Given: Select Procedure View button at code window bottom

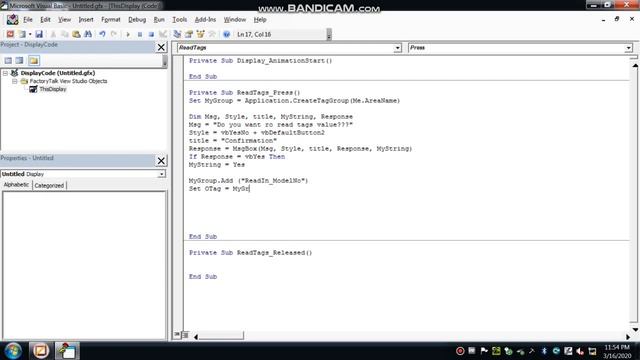Looking at the screenshot, I should point(177,335).
